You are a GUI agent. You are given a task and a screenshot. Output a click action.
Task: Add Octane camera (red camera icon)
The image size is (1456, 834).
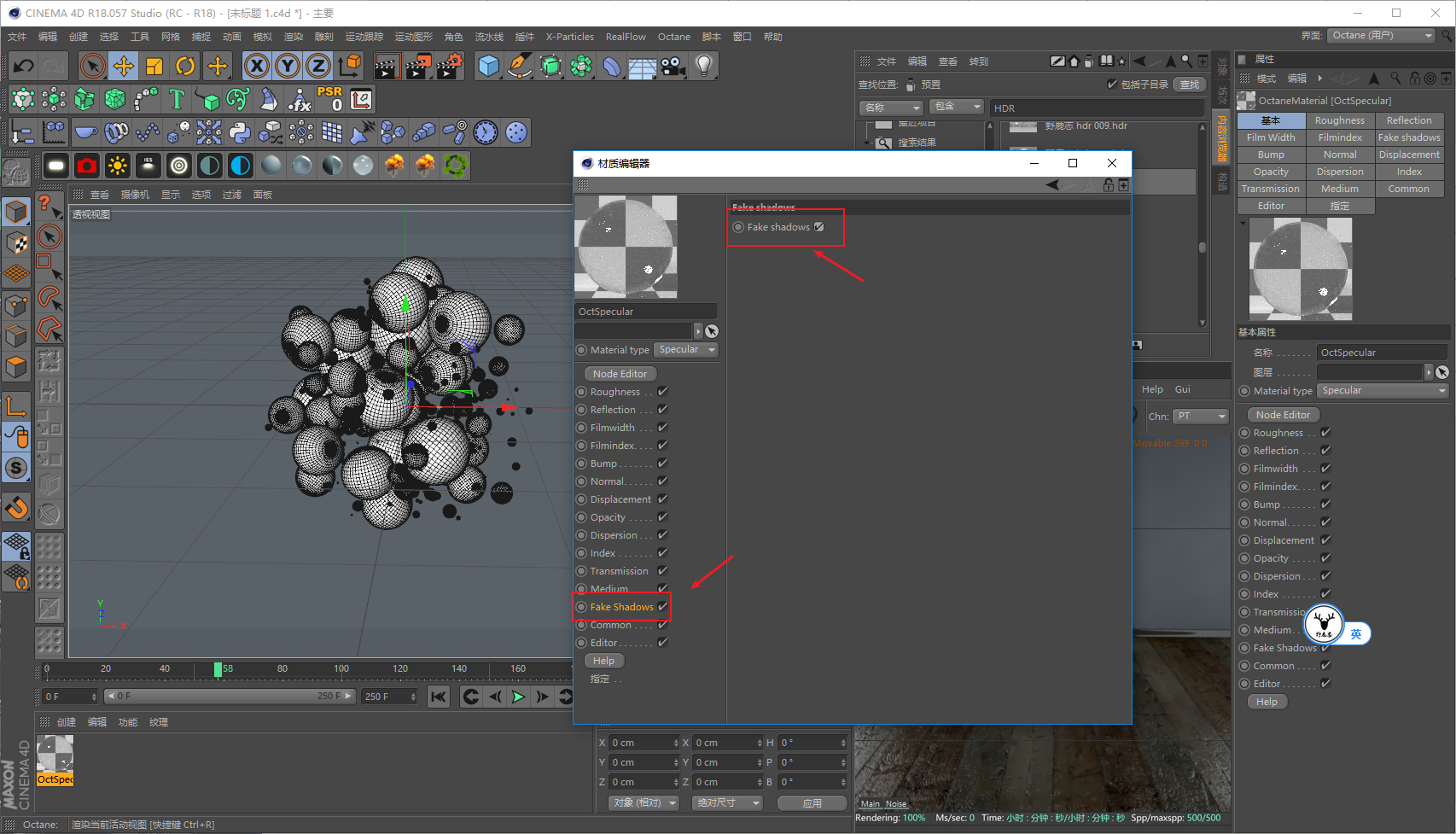click(x=87, y=166)
